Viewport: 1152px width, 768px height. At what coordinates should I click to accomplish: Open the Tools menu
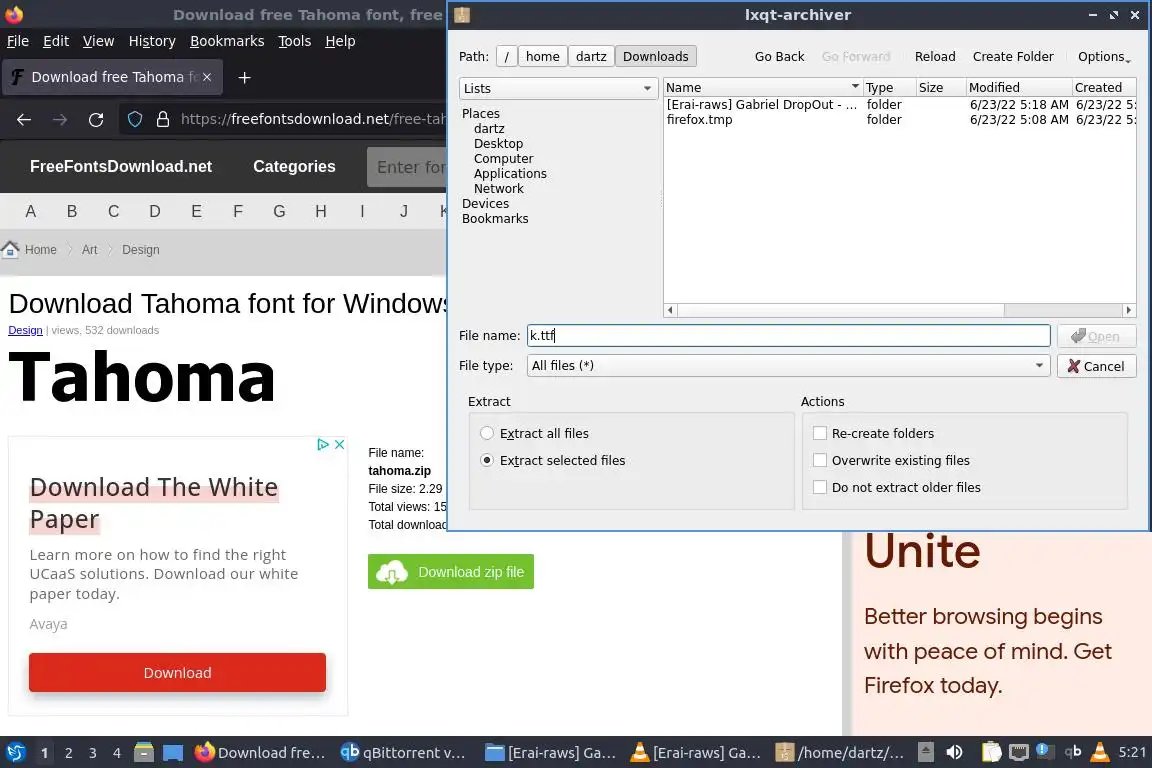(295, 41)
